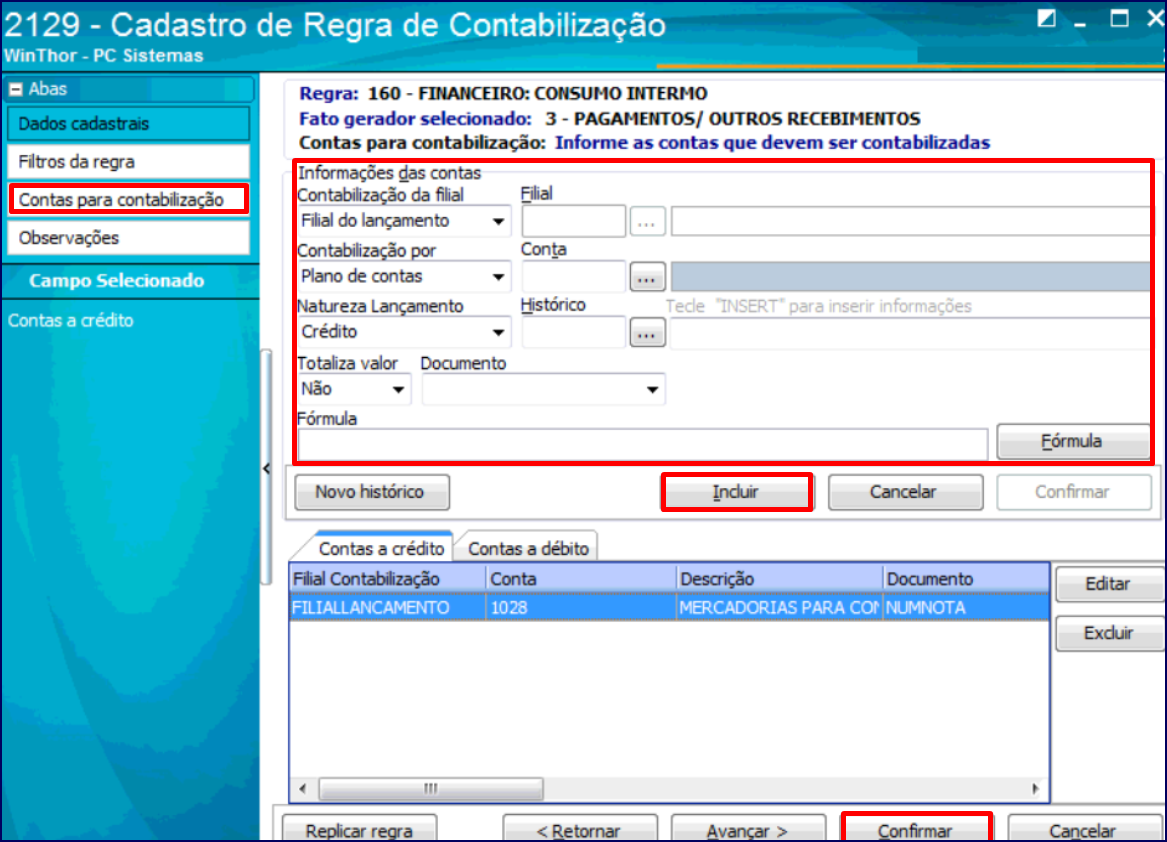Click the Histórico code input field
This screenshot has width=1167, height=842.
point(573,332)
